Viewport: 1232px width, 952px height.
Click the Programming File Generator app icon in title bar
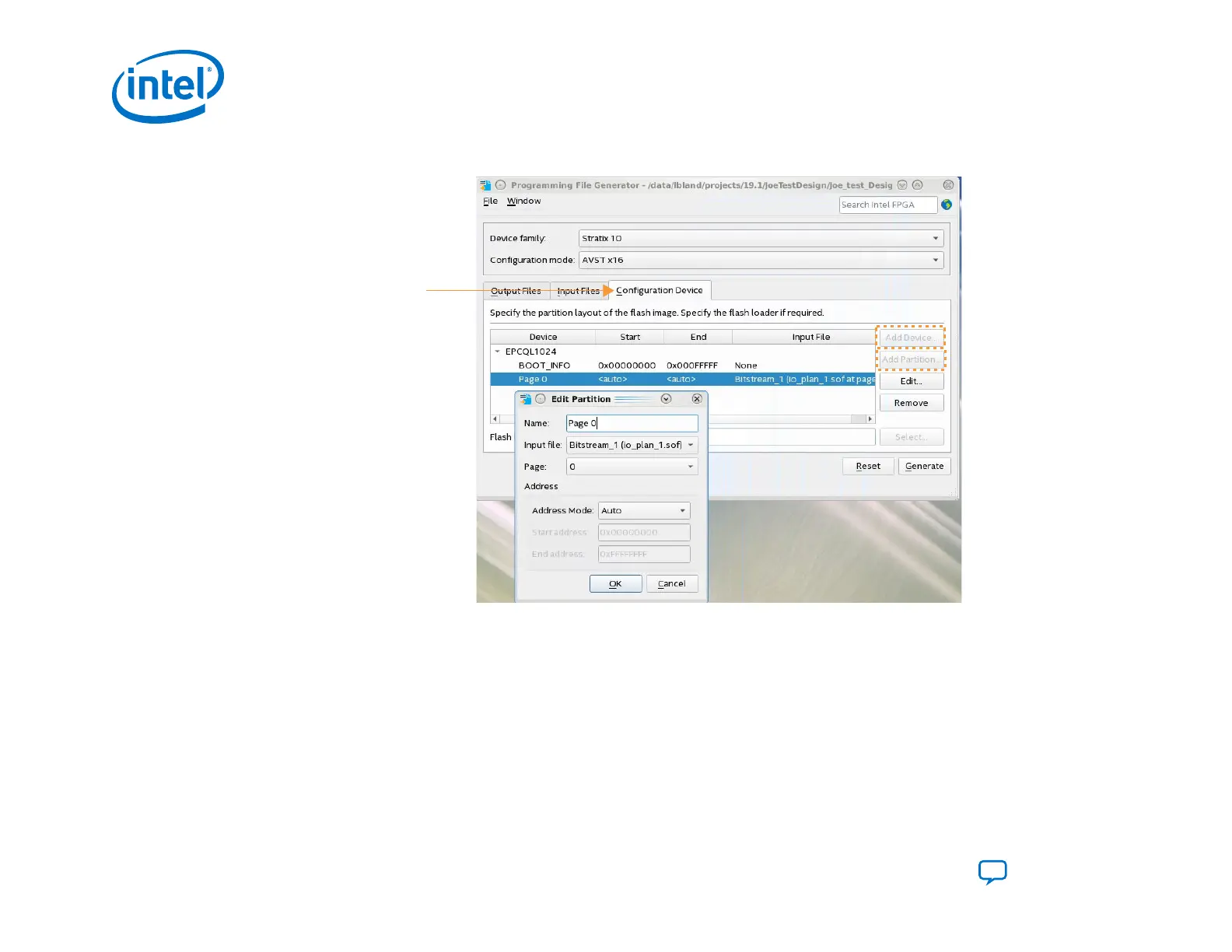click(485, 185)
